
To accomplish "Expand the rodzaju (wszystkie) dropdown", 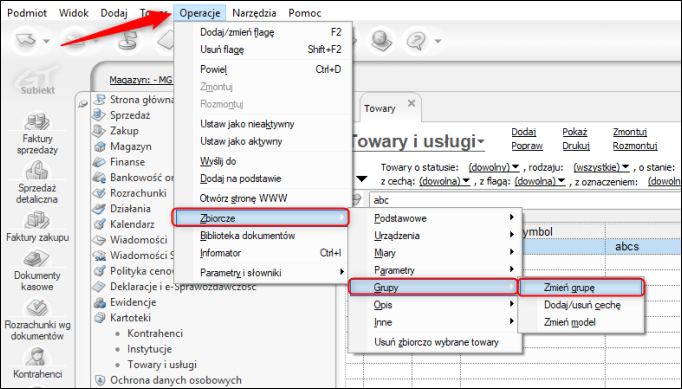I will tap(602, 167).
